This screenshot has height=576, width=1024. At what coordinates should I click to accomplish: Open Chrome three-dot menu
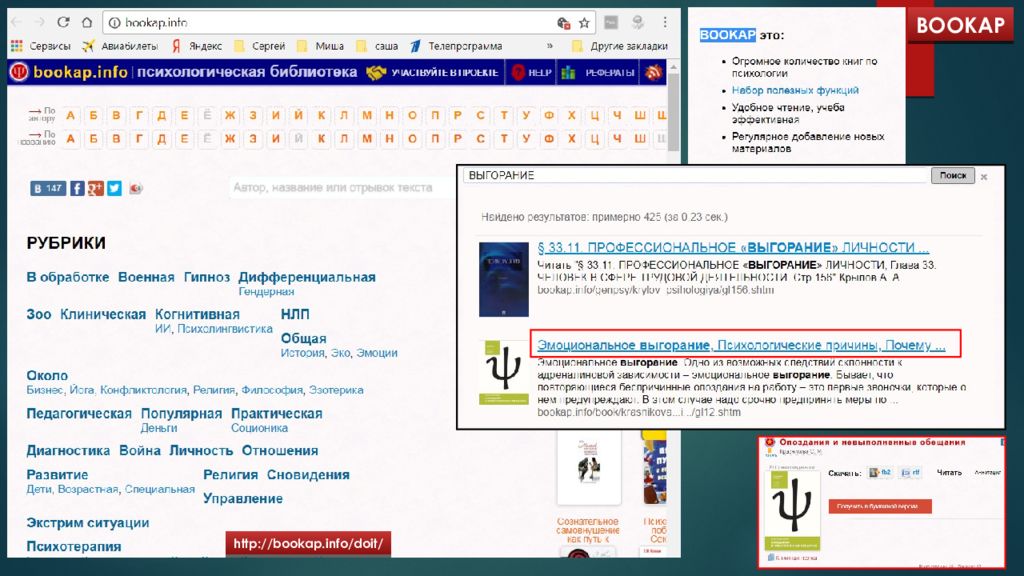coord(665,22)
